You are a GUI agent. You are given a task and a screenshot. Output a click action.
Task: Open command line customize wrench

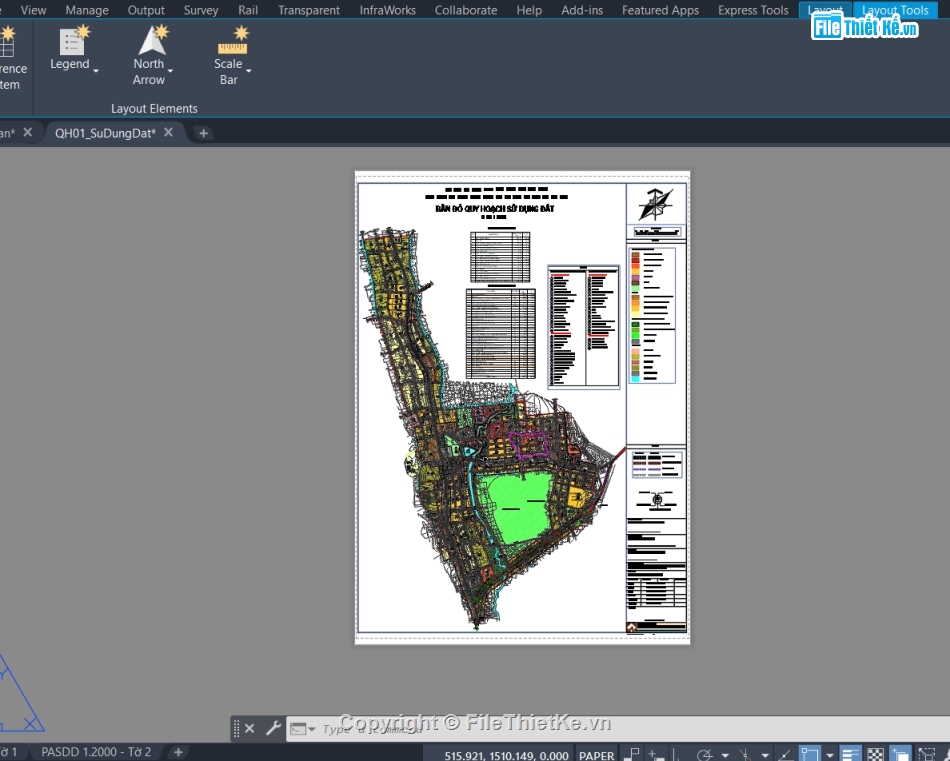[x=273, y=728]
